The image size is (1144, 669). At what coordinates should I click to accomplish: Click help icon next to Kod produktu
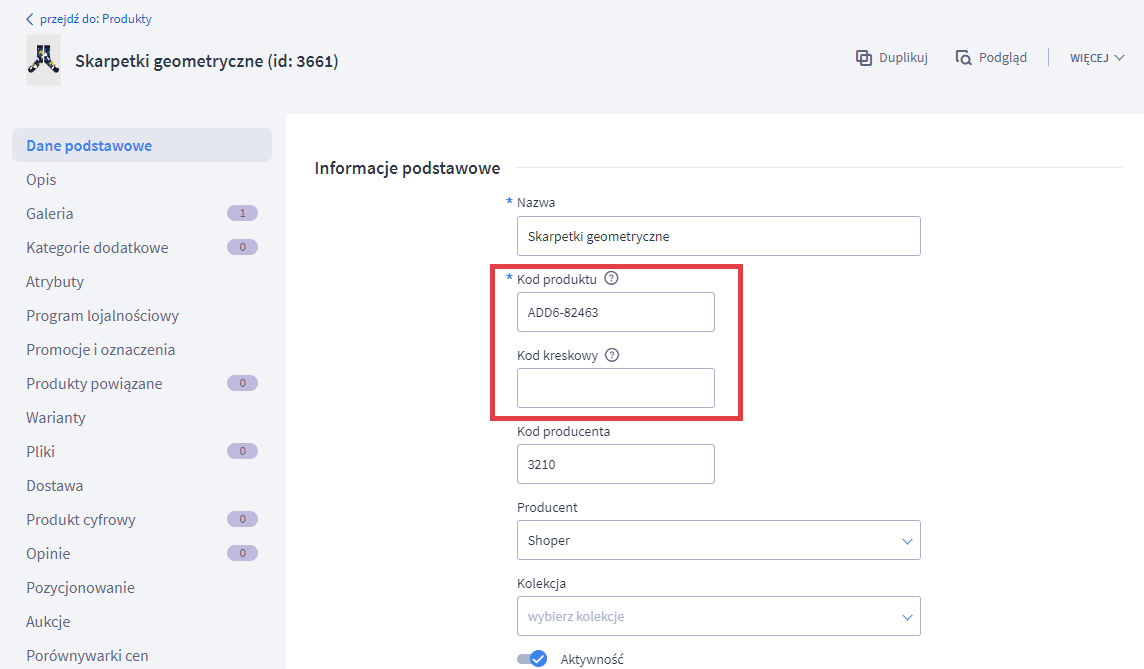point(612,279)
